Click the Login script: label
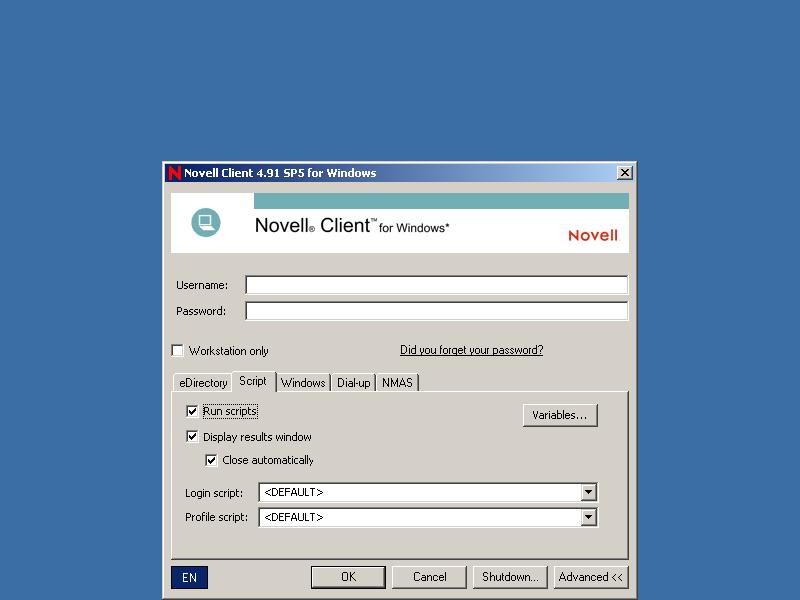 214,493
